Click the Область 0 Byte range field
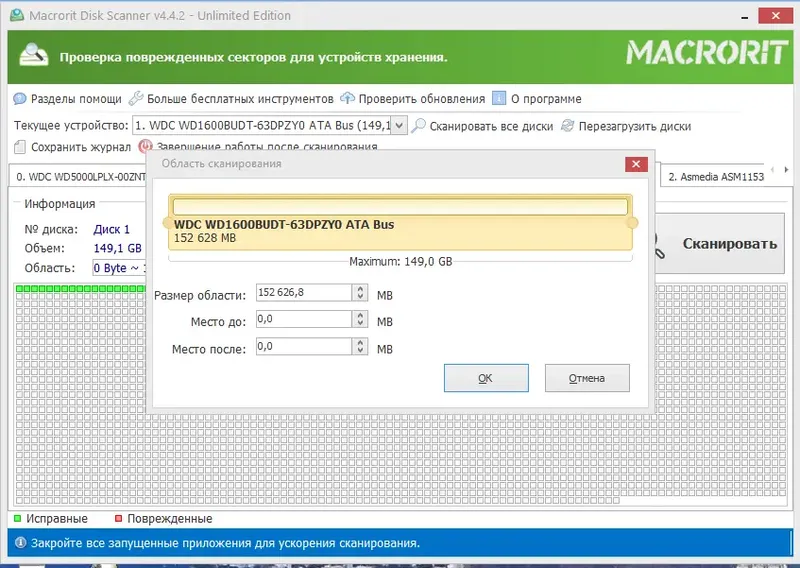This screenshot has height=568, width=800. coord(118,268)
